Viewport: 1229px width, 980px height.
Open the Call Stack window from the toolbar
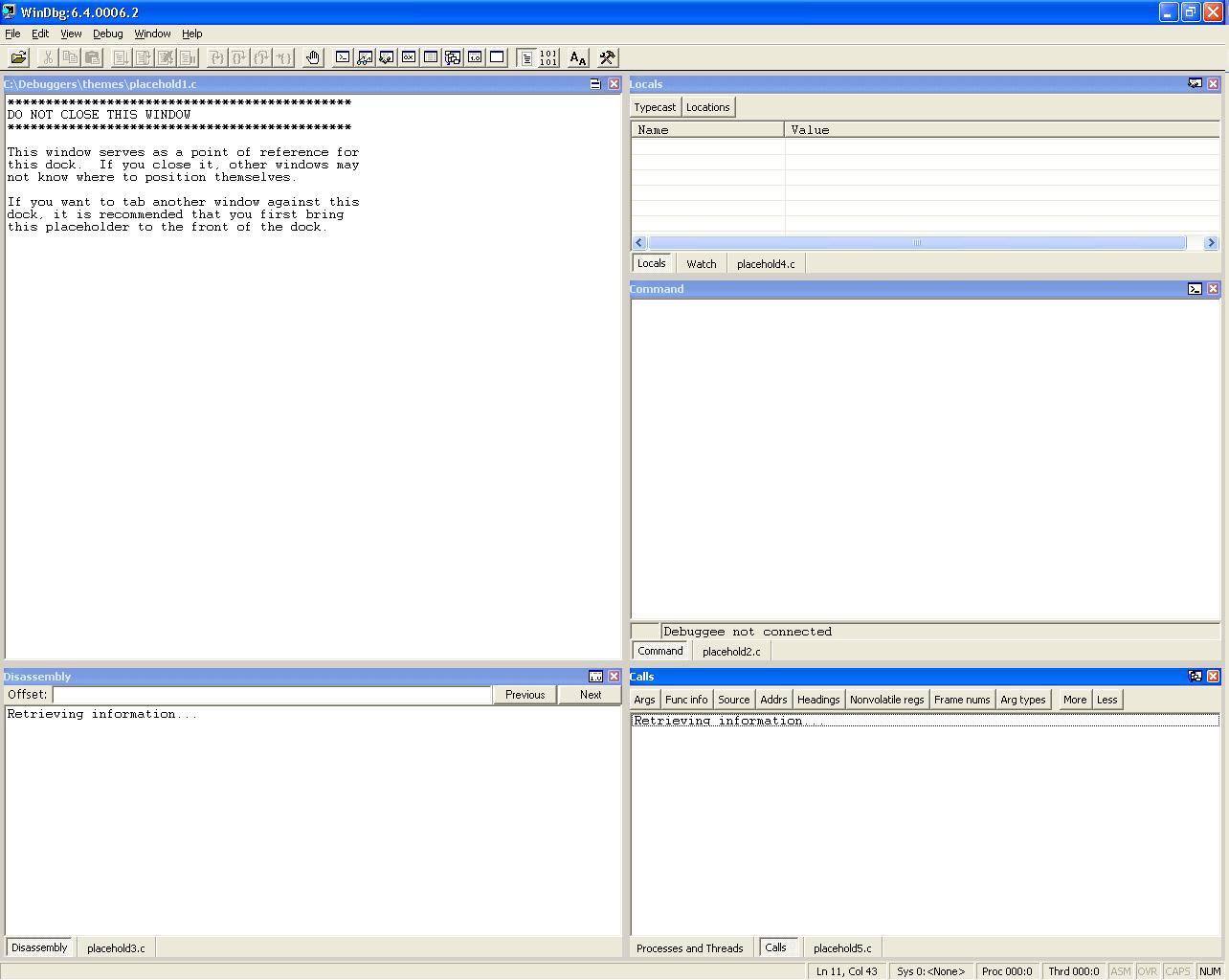coord(453,57)
